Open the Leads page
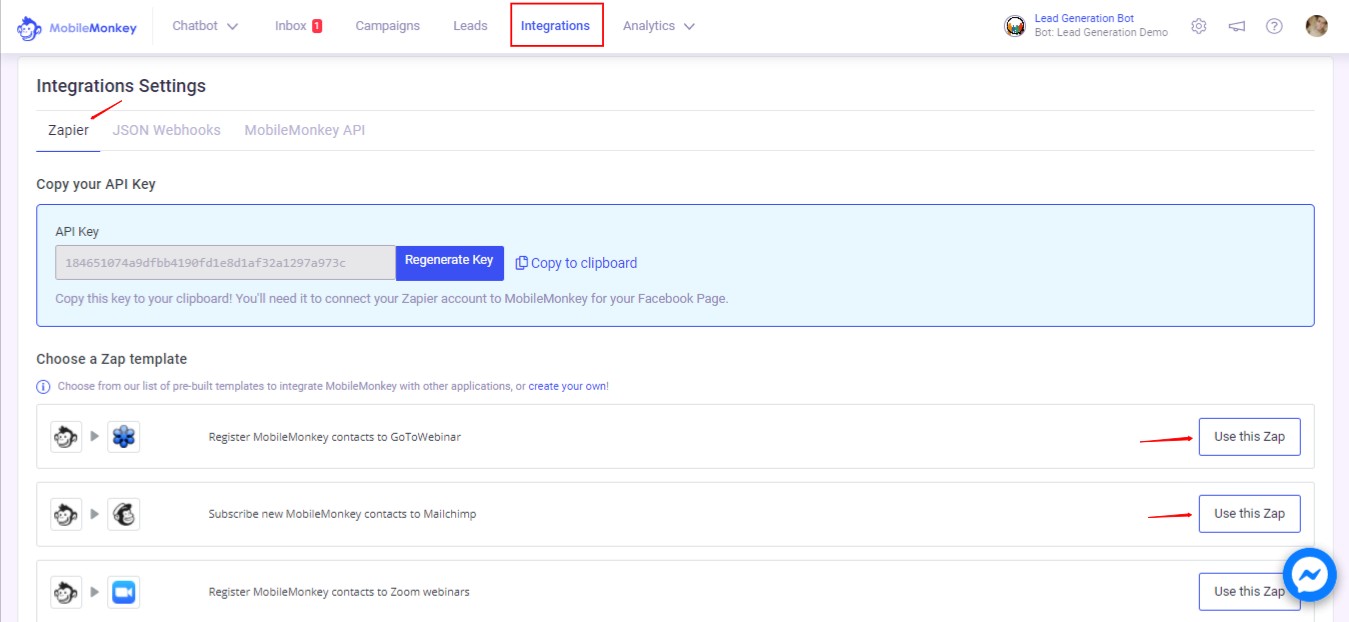 pyautogui.click(x=470, y=26)
